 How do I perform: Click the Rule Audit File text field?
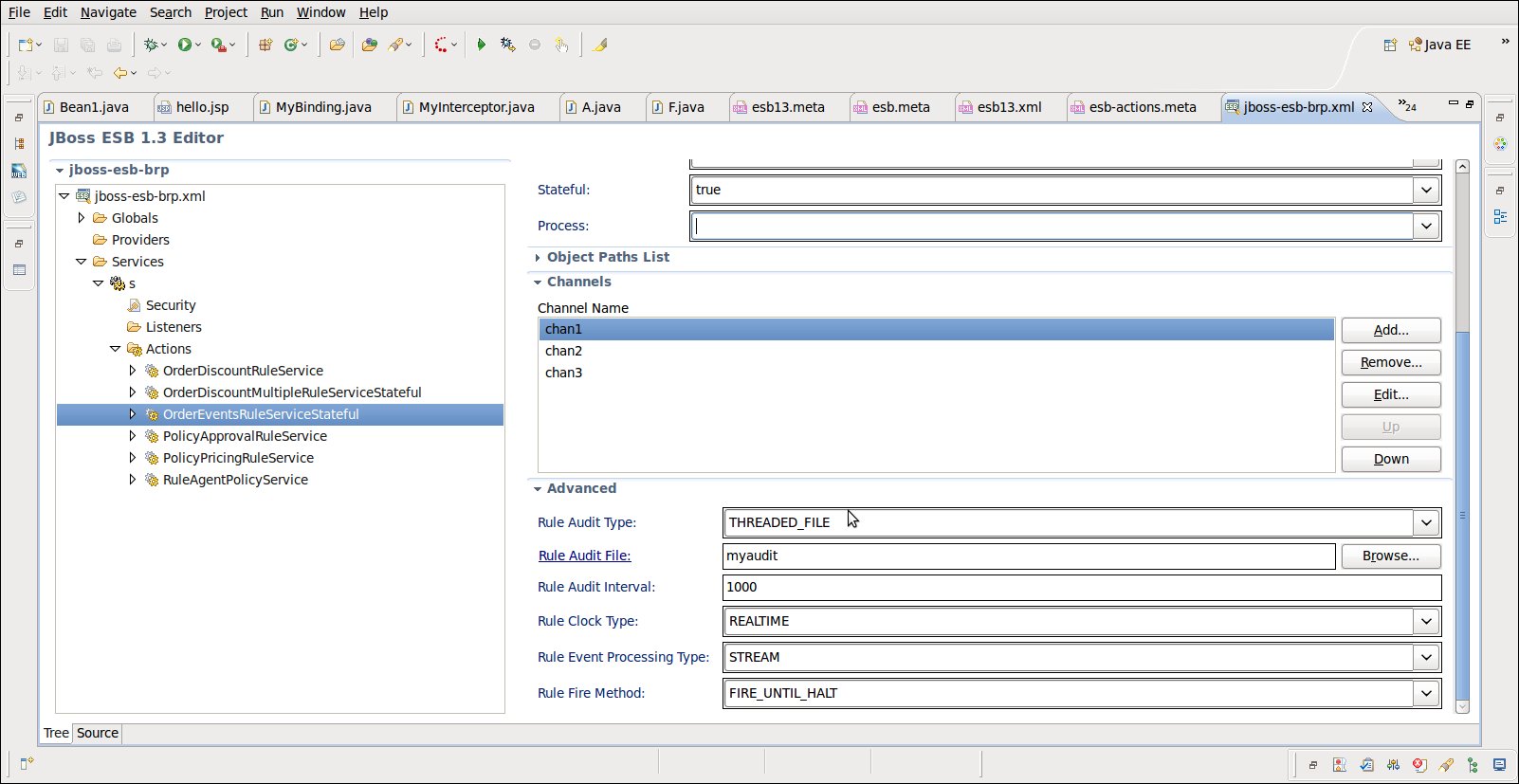point(1029,556)
